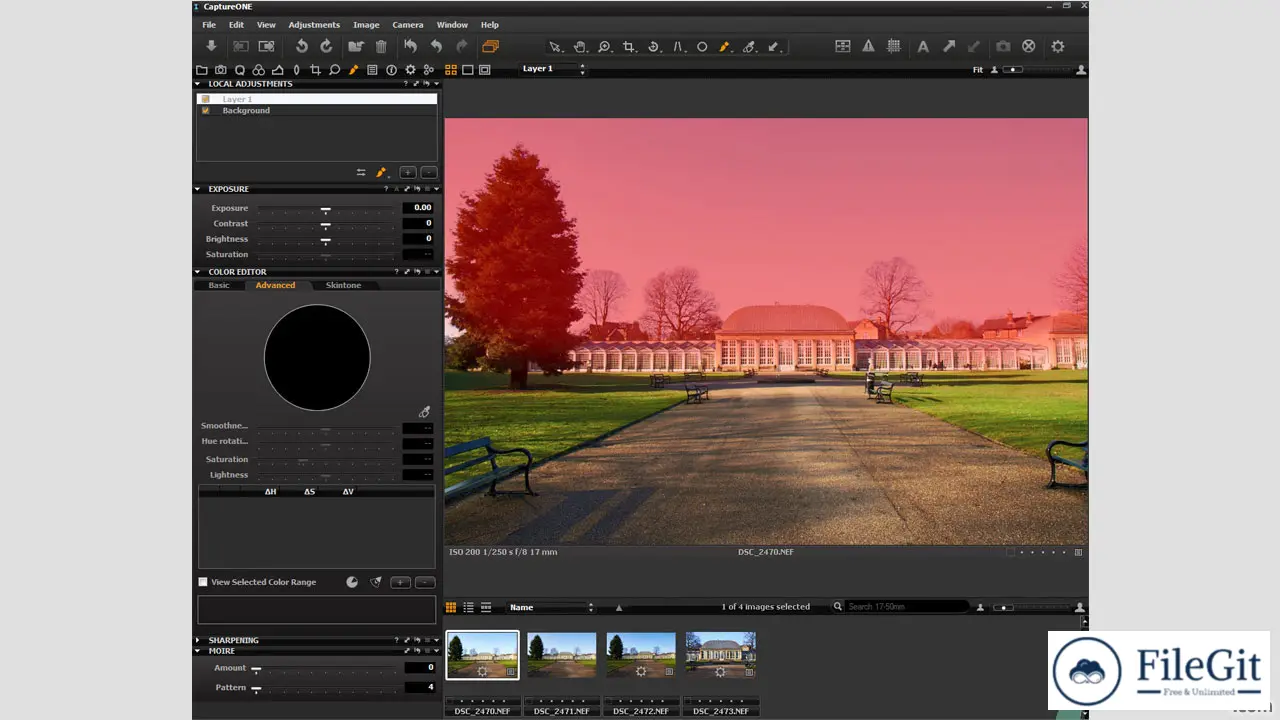Rotate image right using clockwise arrow
1280x720 pixels.
tap(326, 46)
